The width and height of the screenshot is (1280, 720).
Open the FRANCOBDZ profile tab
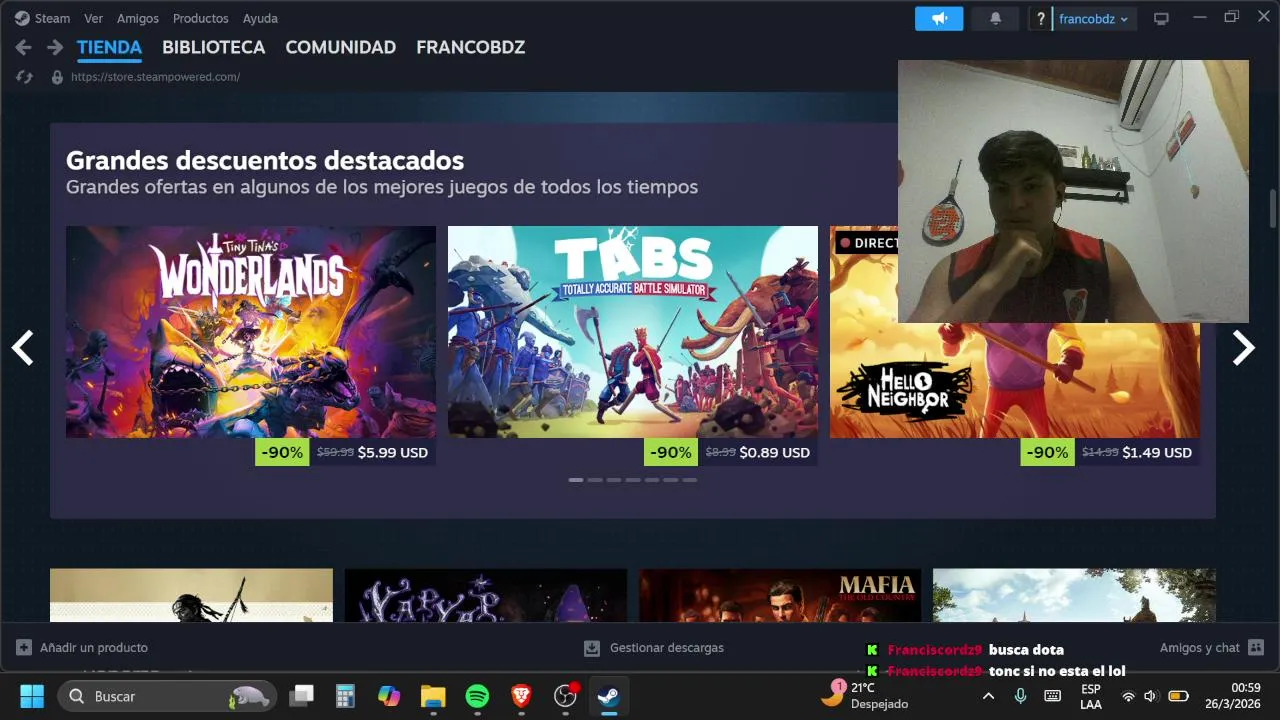click(470, 47)
